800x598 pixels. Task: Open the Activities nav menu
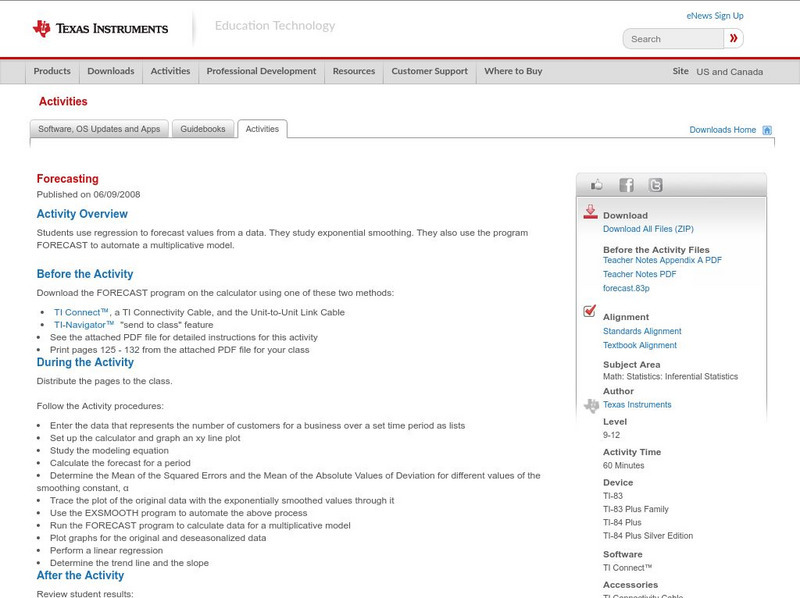(x=170, y=71)
